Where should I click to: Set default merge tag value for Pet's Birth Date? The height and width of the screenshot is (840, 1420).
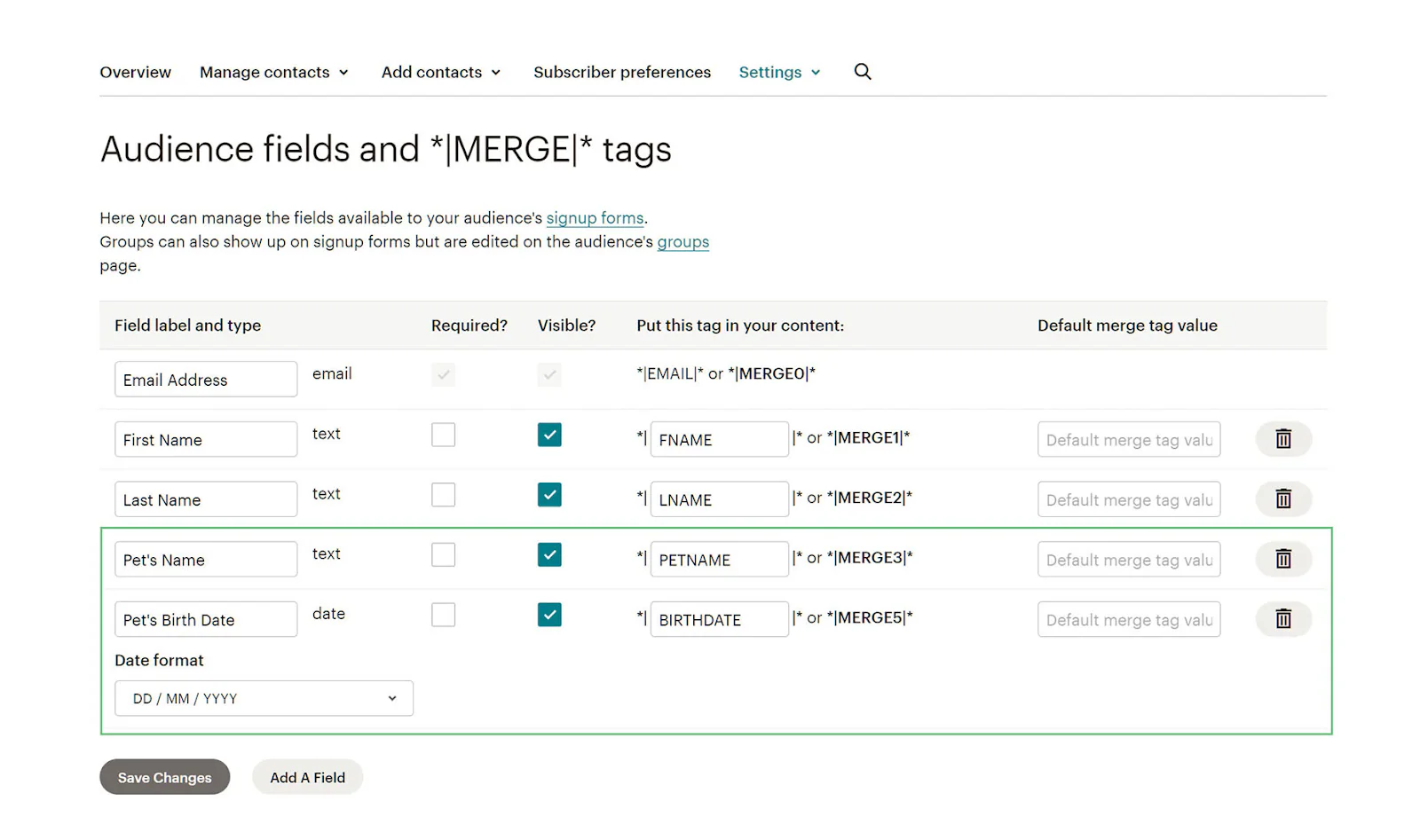point(1129,619)
